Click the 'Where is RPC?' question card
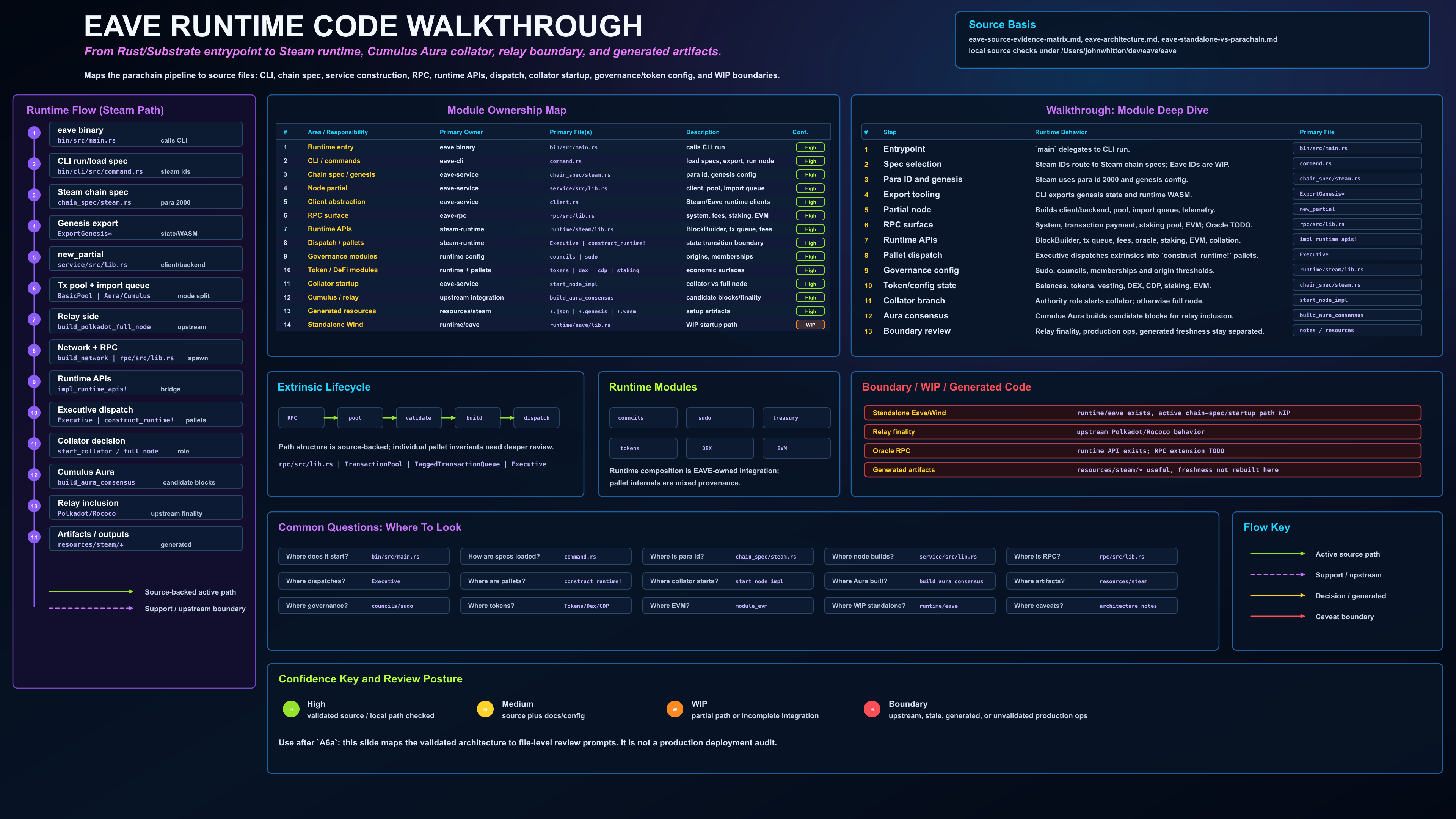This screenshot has height=819, width=1456. point(1092,556)
